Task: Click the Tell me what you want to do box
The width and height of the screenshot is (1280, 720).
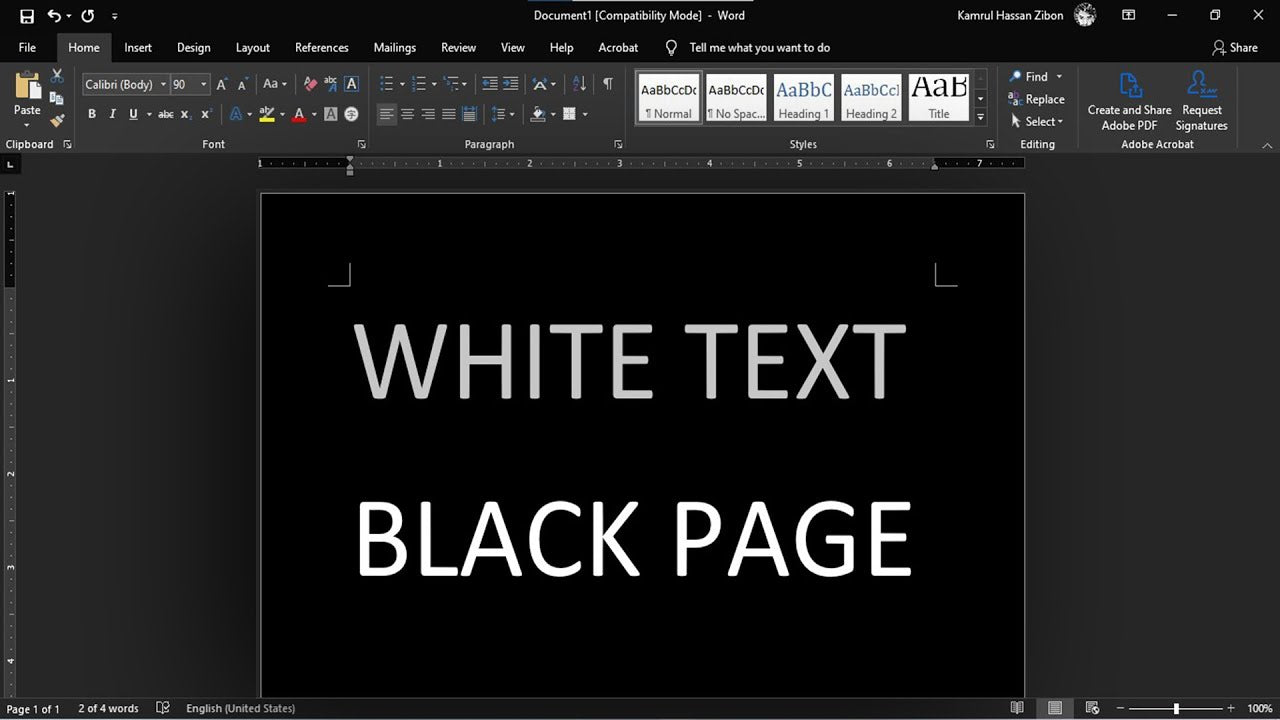Action: tap(759, 48)
